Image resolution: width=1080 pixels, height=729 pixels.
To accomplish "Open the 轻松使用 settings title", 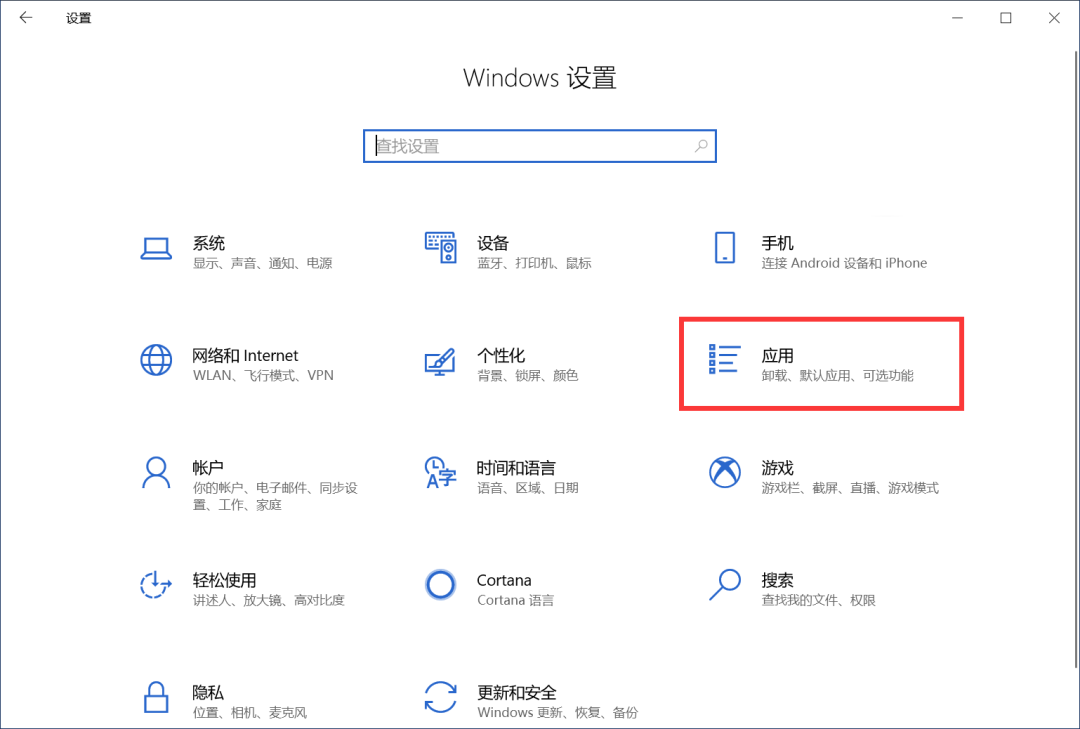I will click(x=225, y=580).
